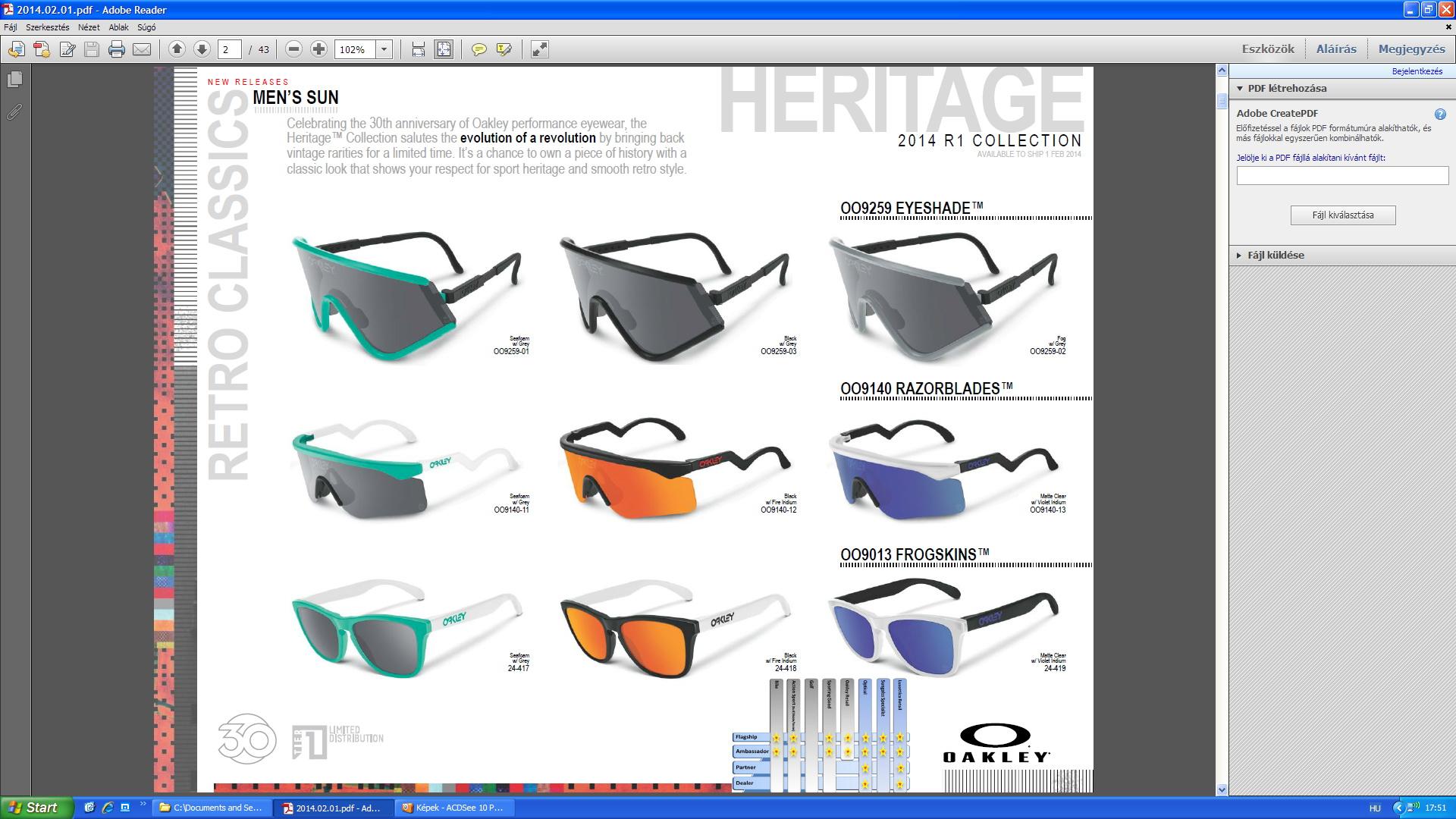
Task: Open the Szerkesztés menu
Action: (47, 27)
